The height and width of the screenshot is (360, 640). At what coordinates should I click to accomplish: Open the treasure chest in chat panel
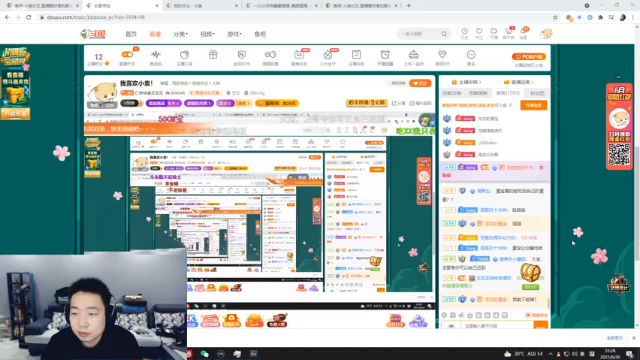(530, 273)
